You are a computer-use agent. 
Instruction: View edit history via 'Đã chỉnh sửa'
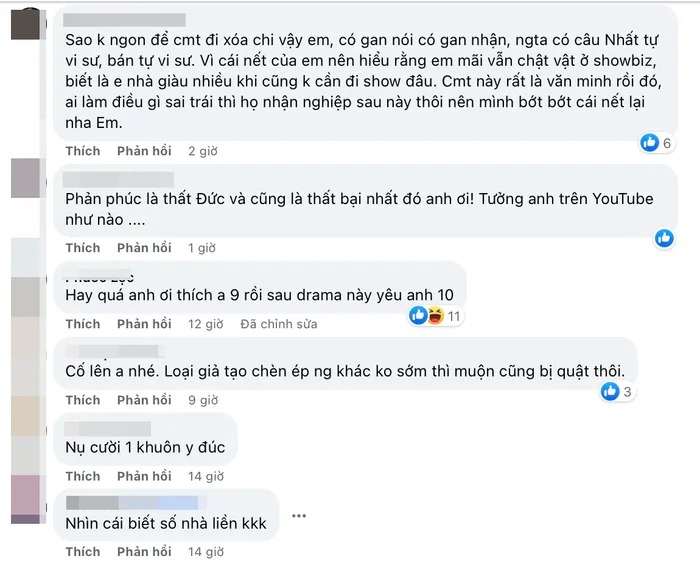point(279,324)
